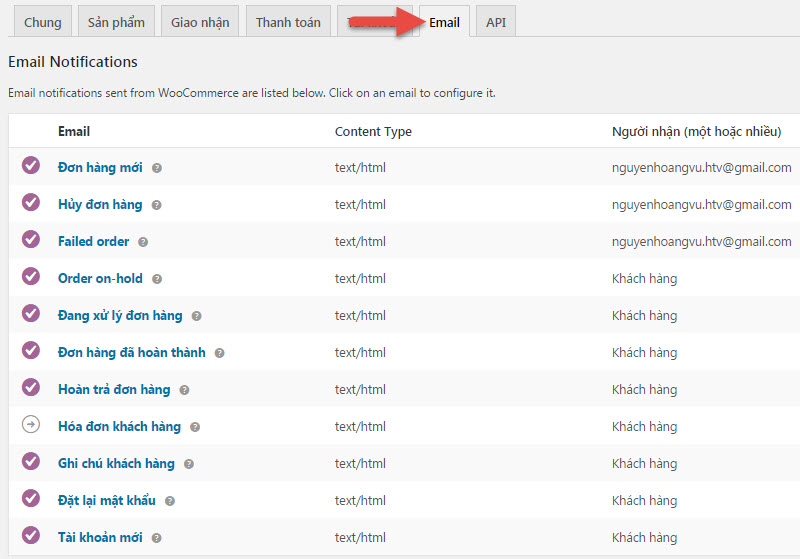Click help icon next to Đặt lại mật khẩu
800x559 pixels.
[170, 501]
